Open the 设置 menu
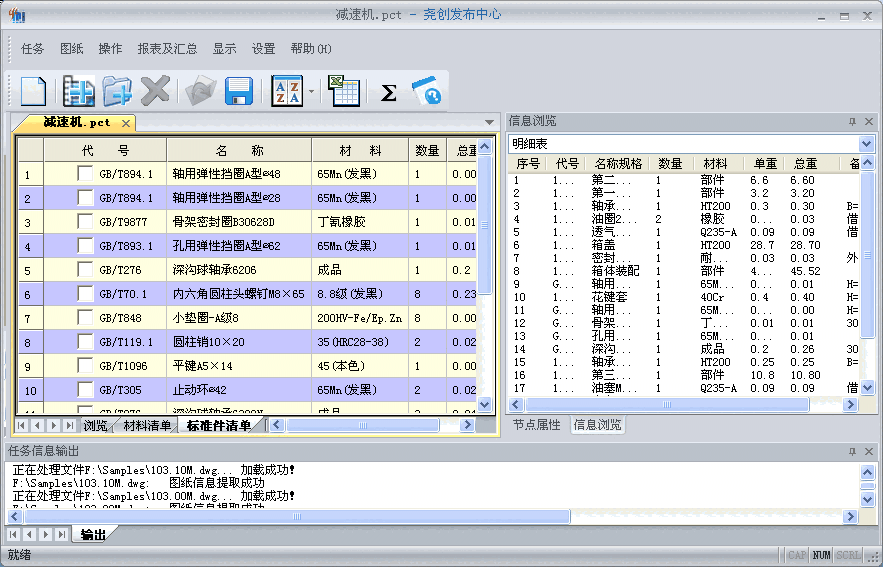This screenshot has height=567, width=883. click(263, 49)
